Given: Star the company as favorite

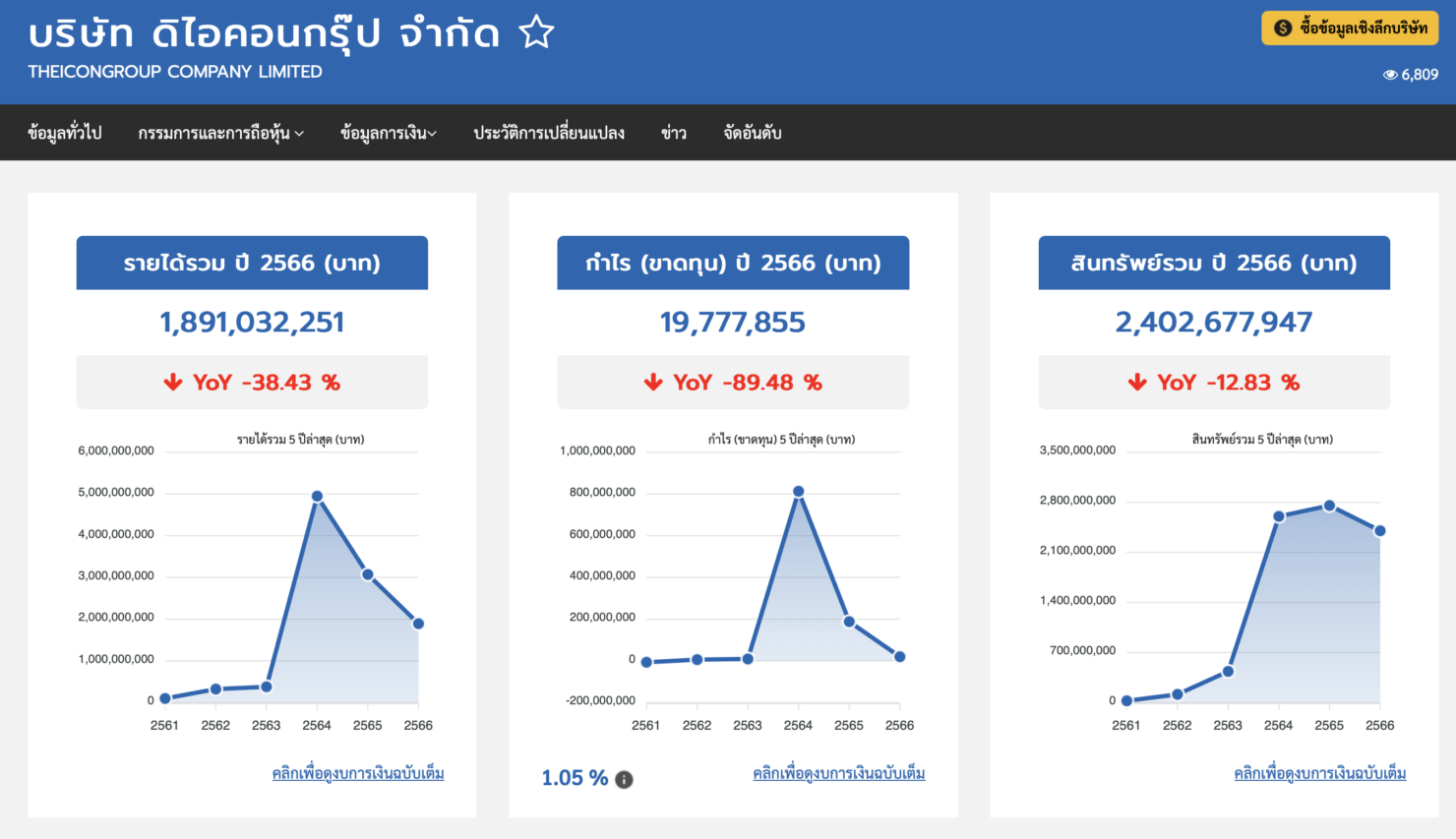Looking at the screenshot, I should [537, 32].
